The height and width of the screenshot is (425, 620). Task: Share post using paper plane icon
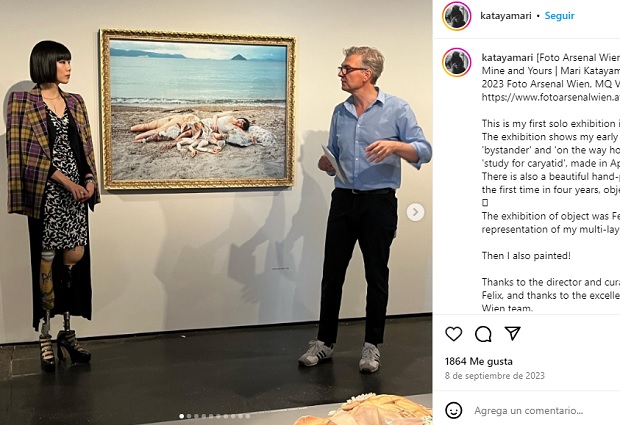coord(512,334)
